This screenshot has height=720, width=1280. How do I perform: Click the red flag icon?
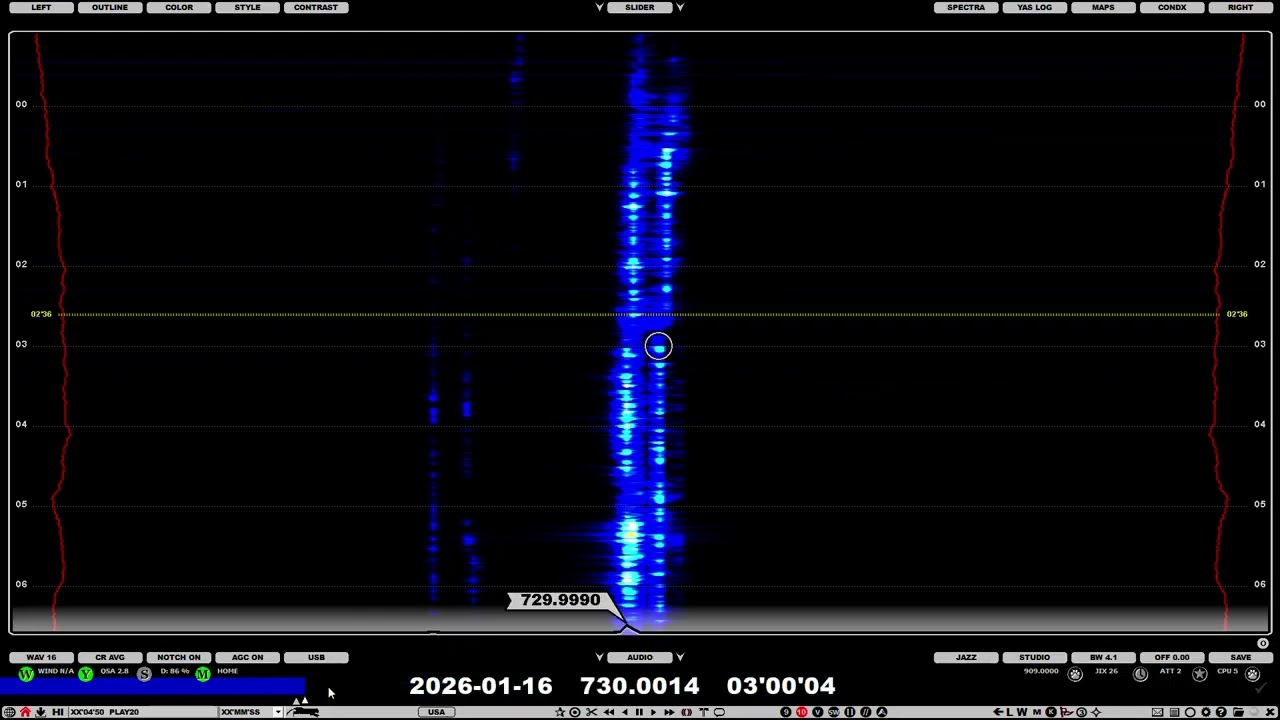(1066, 712)
